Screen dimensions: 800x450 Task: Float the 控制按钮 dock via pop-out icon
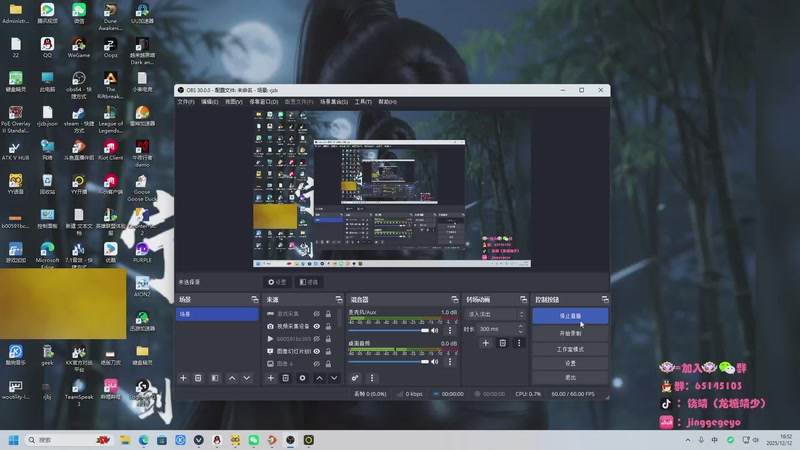click(x=605, y=299)
